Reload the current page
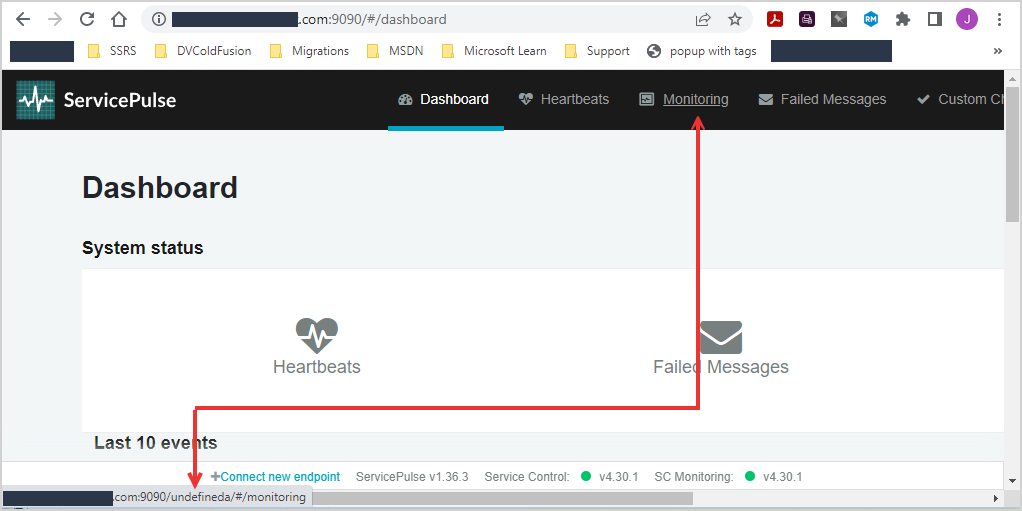Screen dimensions: 1022x511 87,20
